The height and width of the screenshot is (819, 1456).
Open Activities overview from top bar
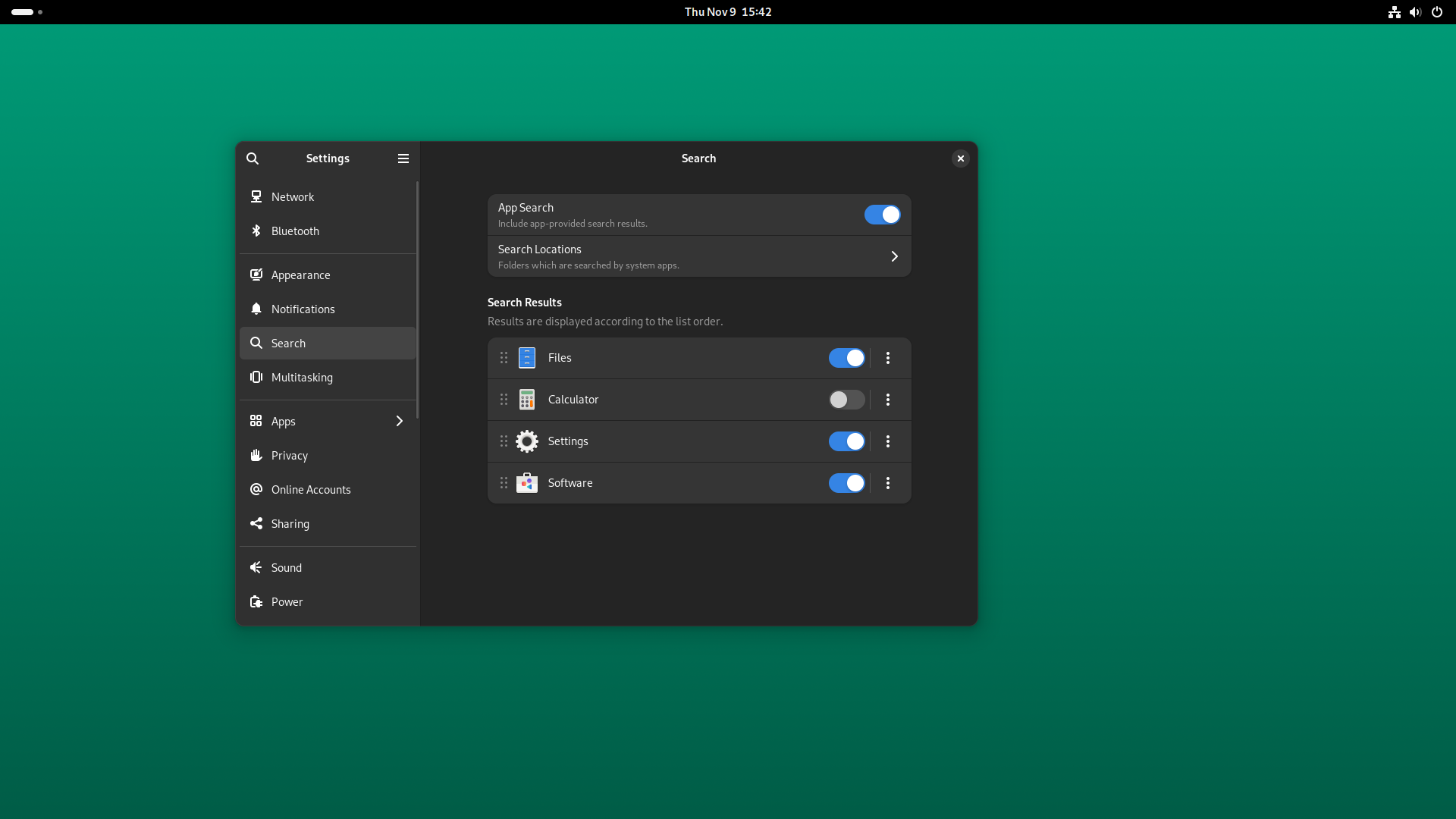(27, 12)
